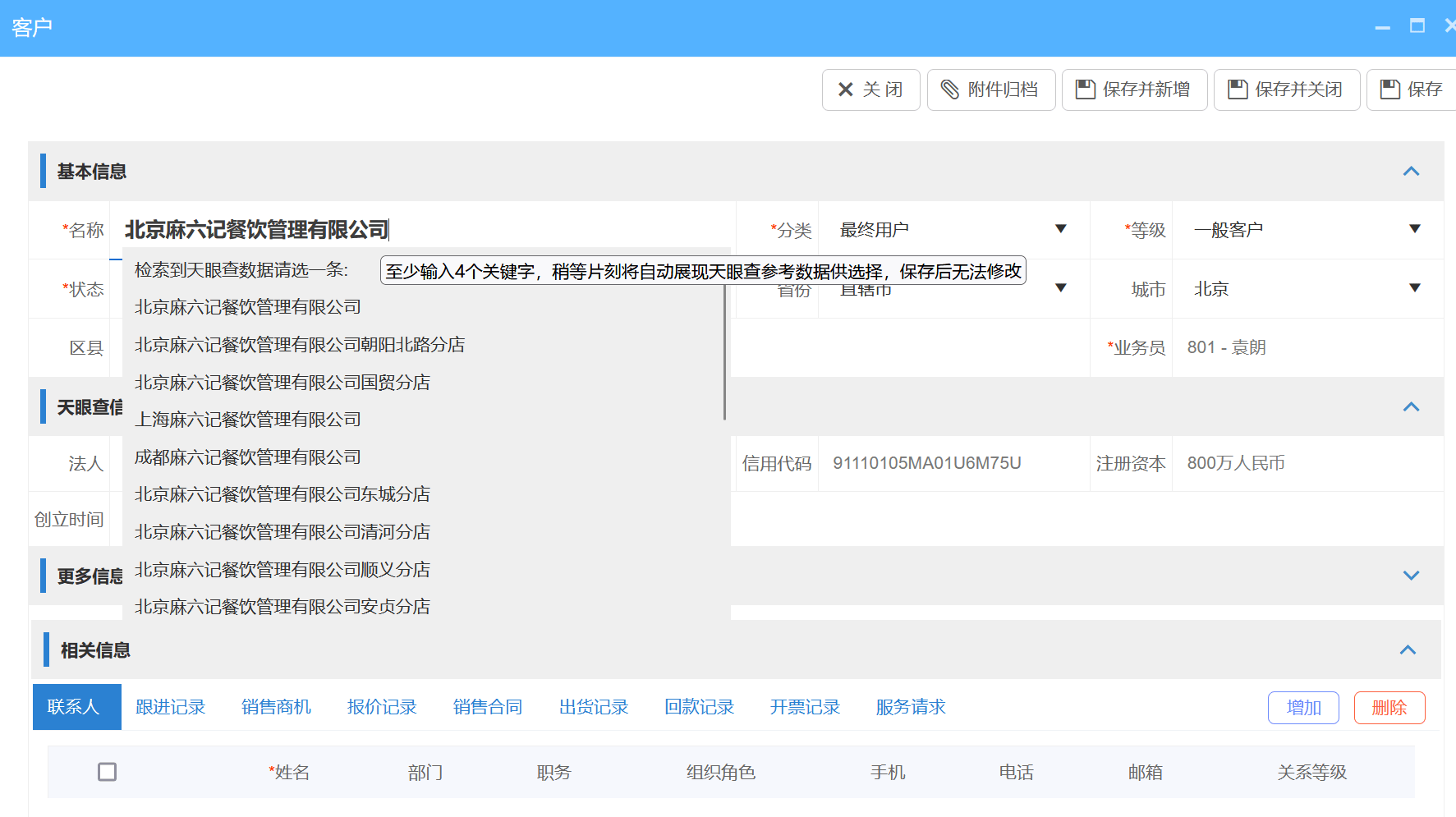1456x817 pixels.
Task: Click the 删除 button
Action: point(1389,707)
